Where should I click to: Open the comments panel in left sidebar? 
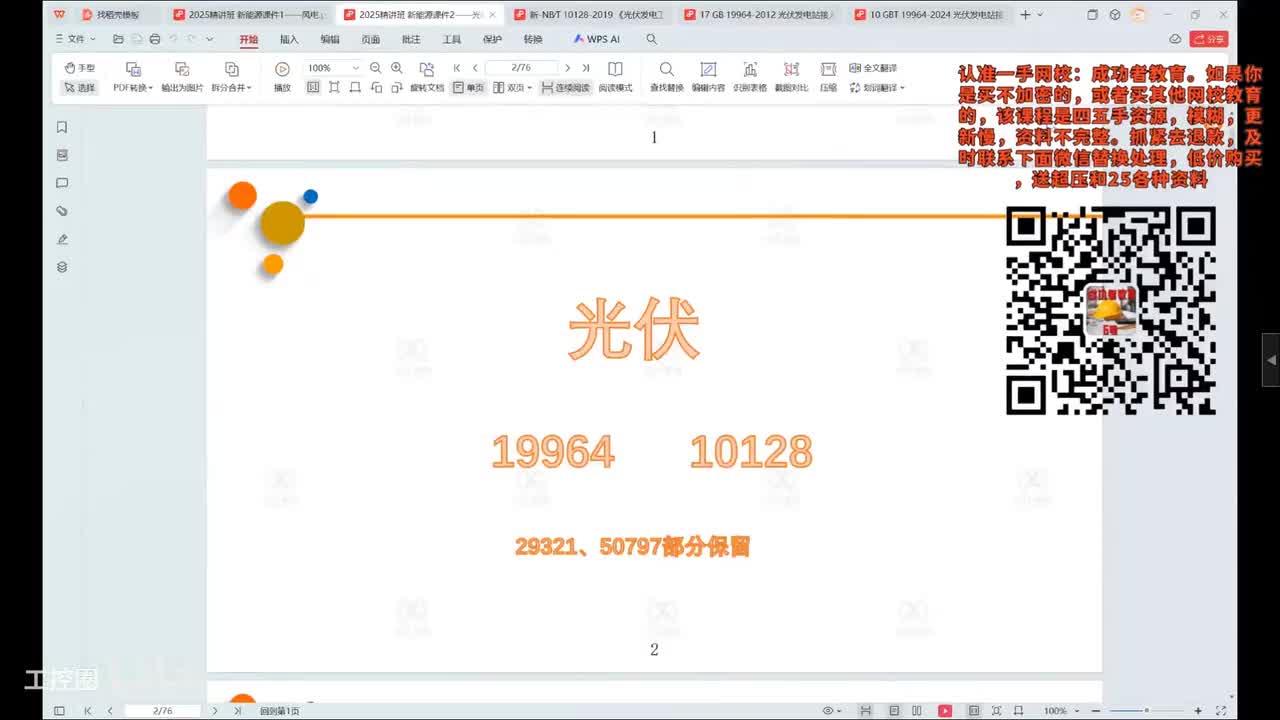pyautogui.click(x=62, y=183)
